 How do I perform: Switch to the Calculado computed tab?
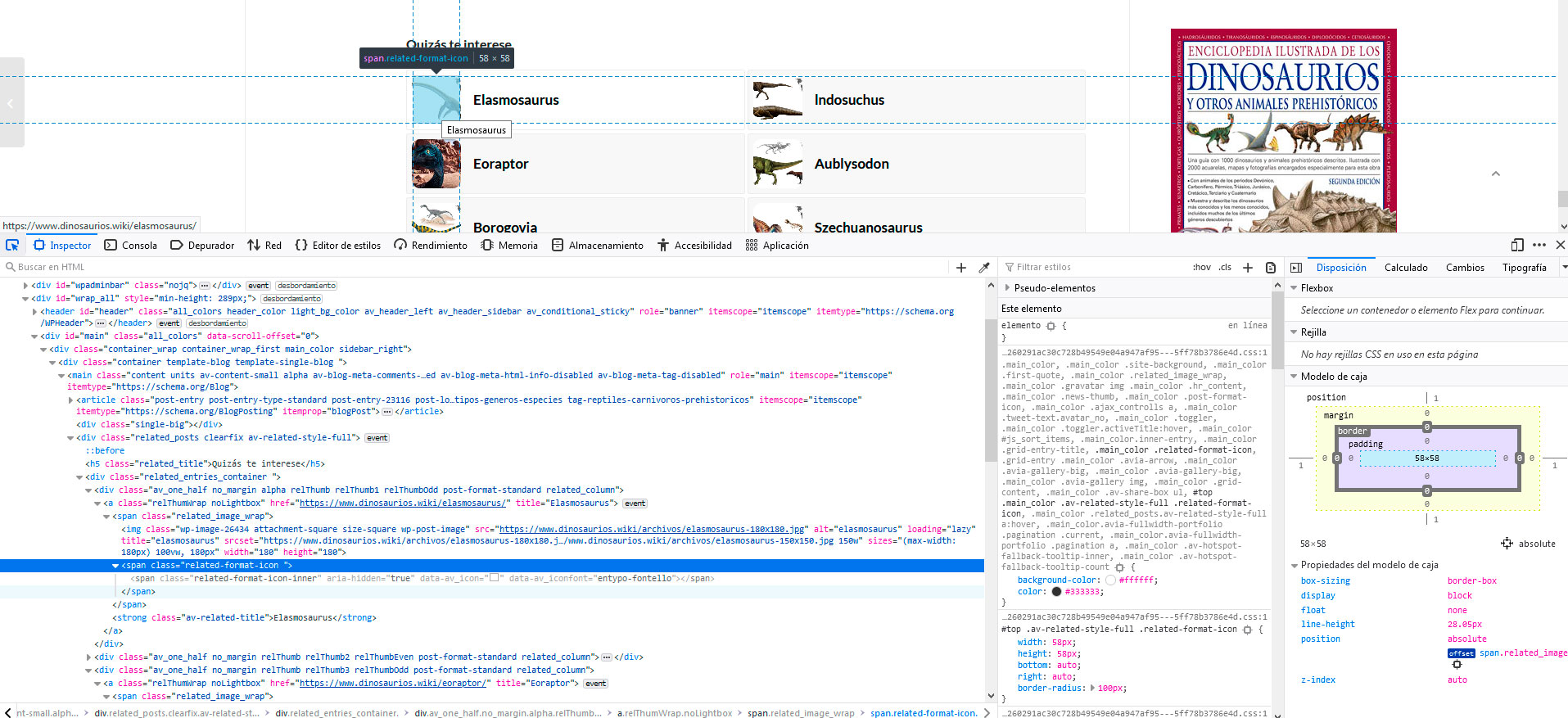pyautogui.click(x=1406, y=268)
